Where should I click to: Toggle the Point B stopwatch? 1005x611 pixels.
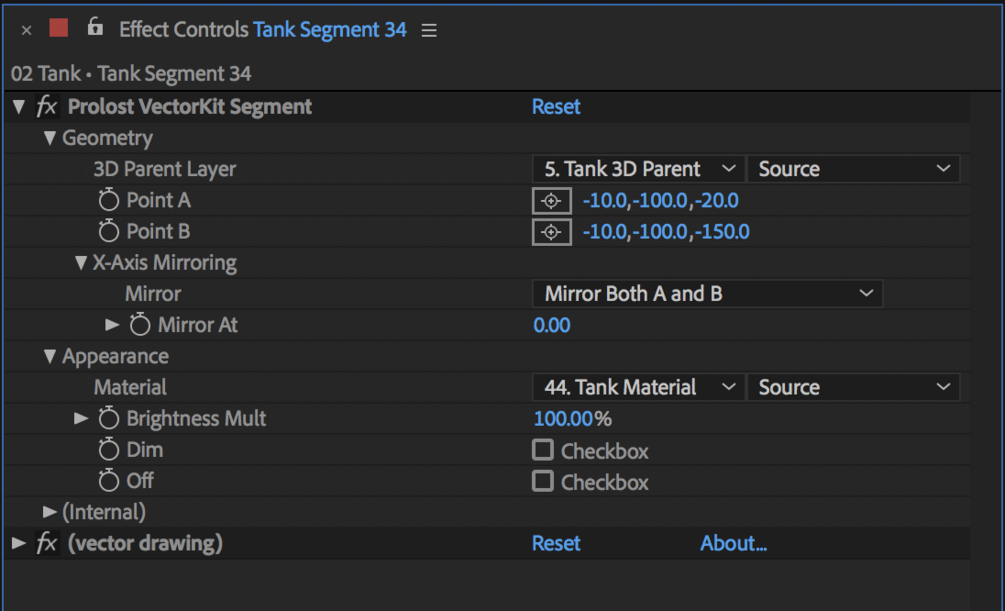tap(109, 232)
